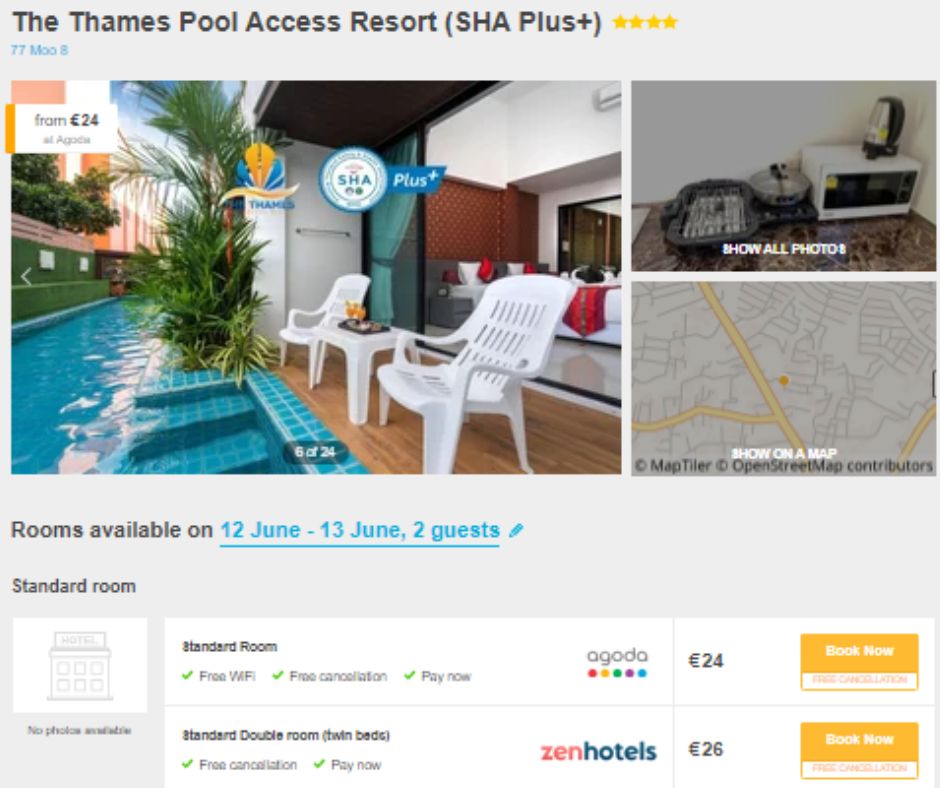
Task: Show the hotel on a map
Action: (783, 378)
